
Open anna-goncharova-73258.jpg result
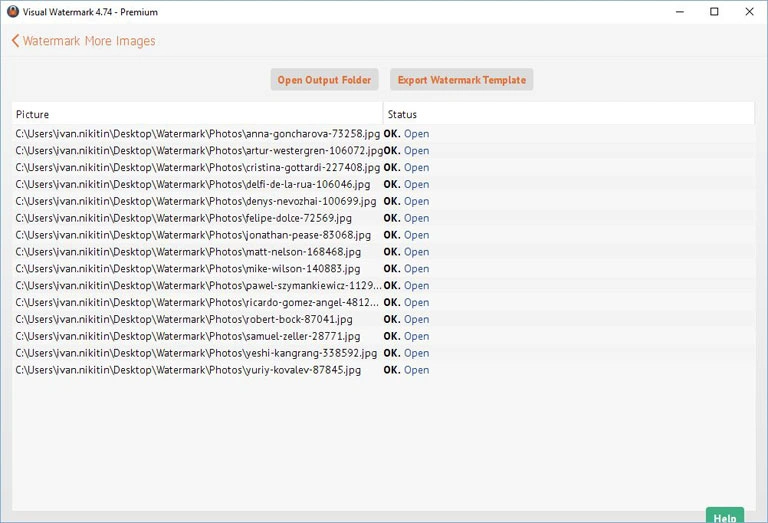pos(417,134)
